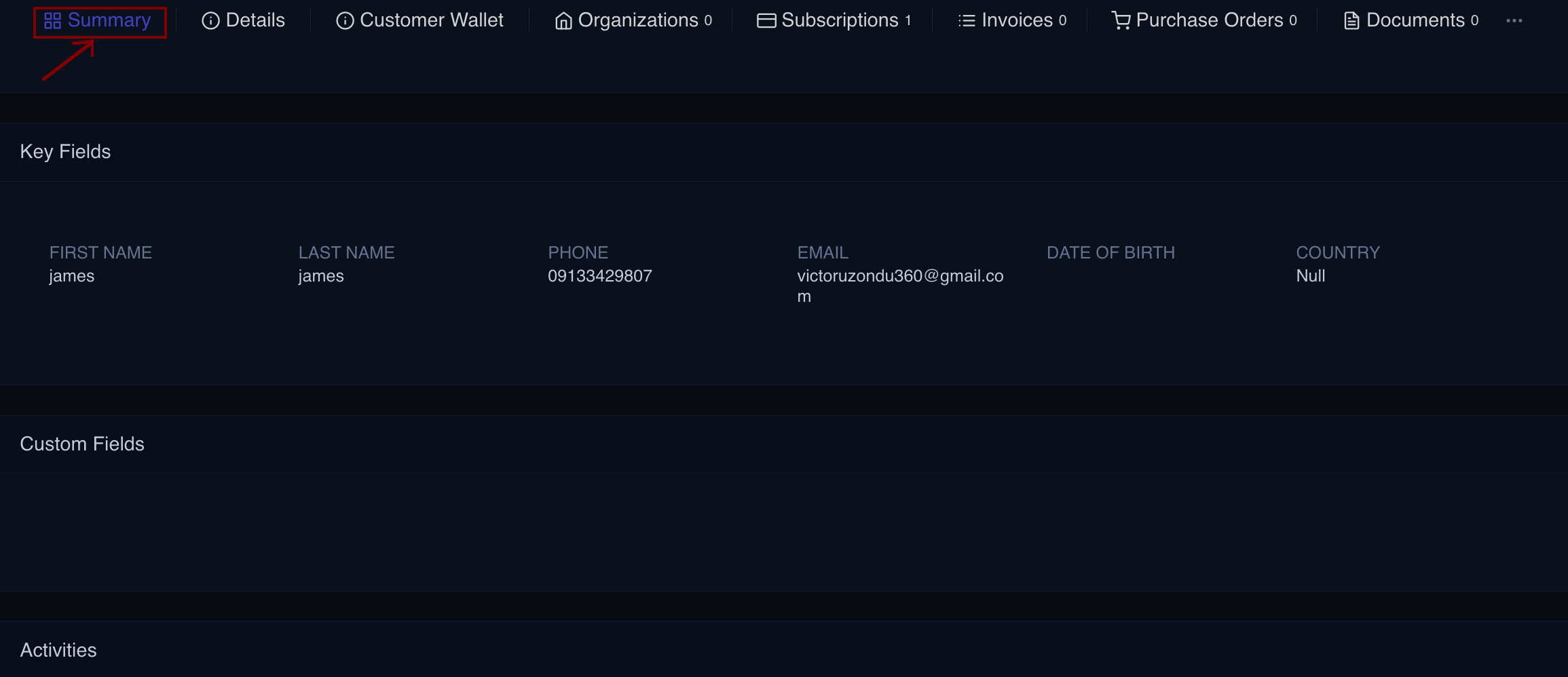The height and width of the screenshot is (677, 1568).
Task: Click the Documents file icon
Action: tap(1351, 21)
